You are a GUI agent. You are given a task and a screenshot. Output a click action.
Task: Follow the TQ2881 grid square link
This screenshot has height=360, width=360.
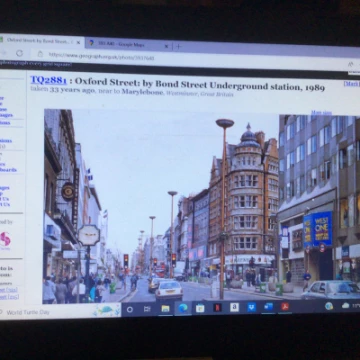(49, 80)
